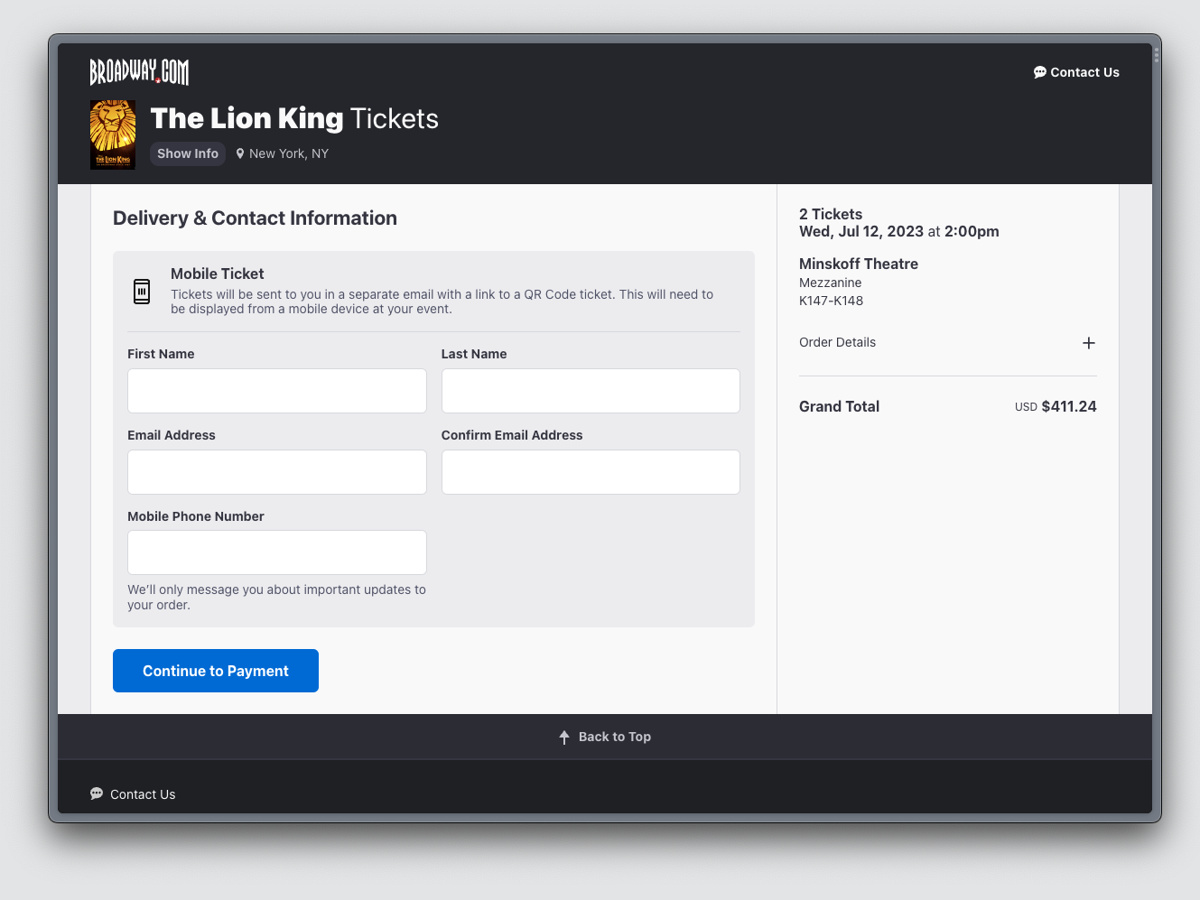Click Contact Us in the top bar
This screenshot has width=1200, height=900.
(1085, 72)
